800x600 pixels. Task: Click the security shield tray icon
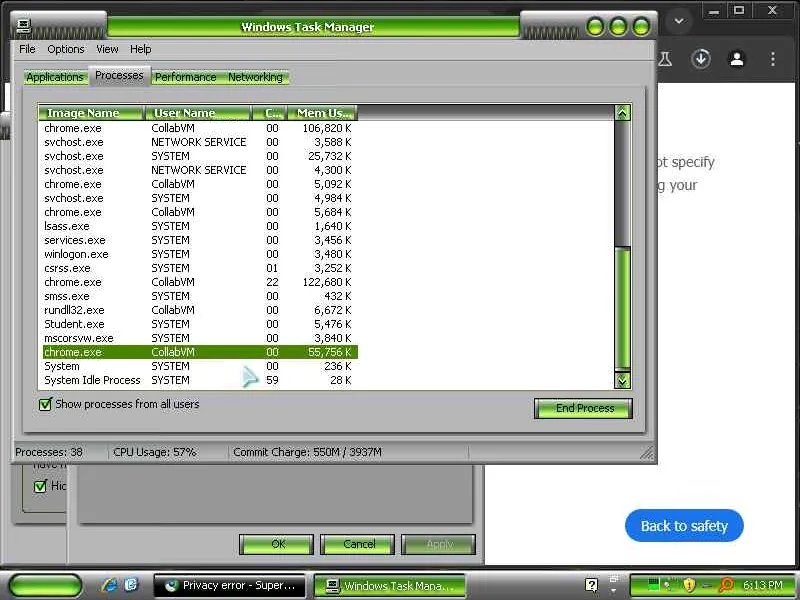click(689, 585)
